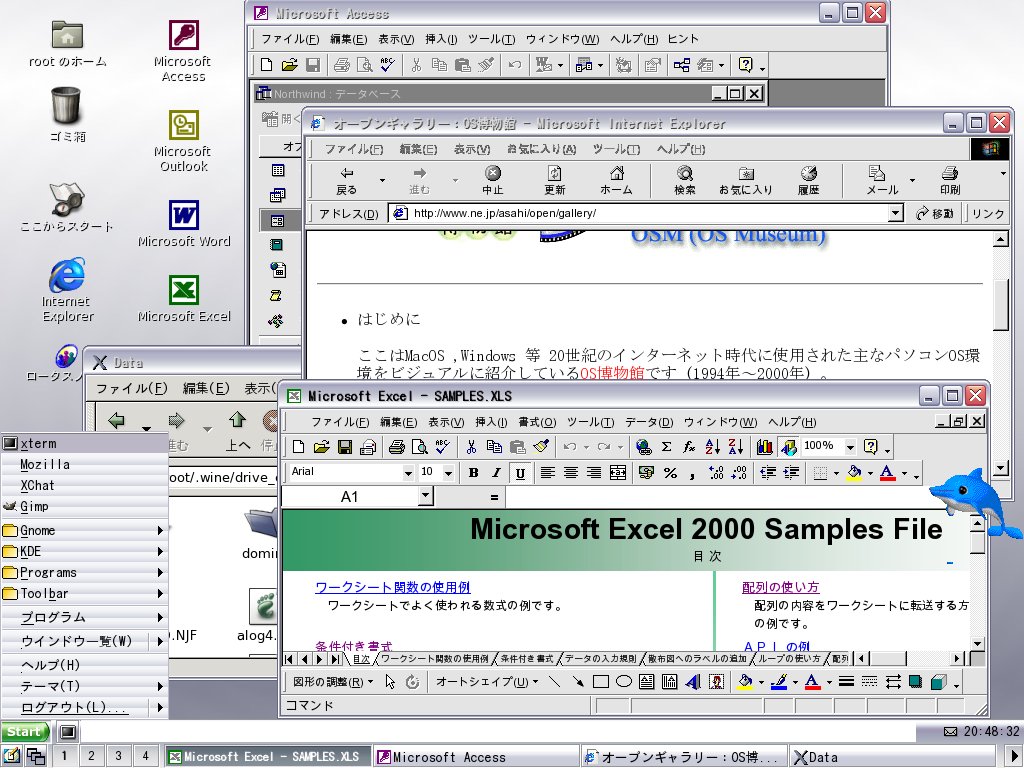This screenshot has width=1024, height=768.
Task: Click the Relationships icon in Access toolbar
Action: coord(682,65)
